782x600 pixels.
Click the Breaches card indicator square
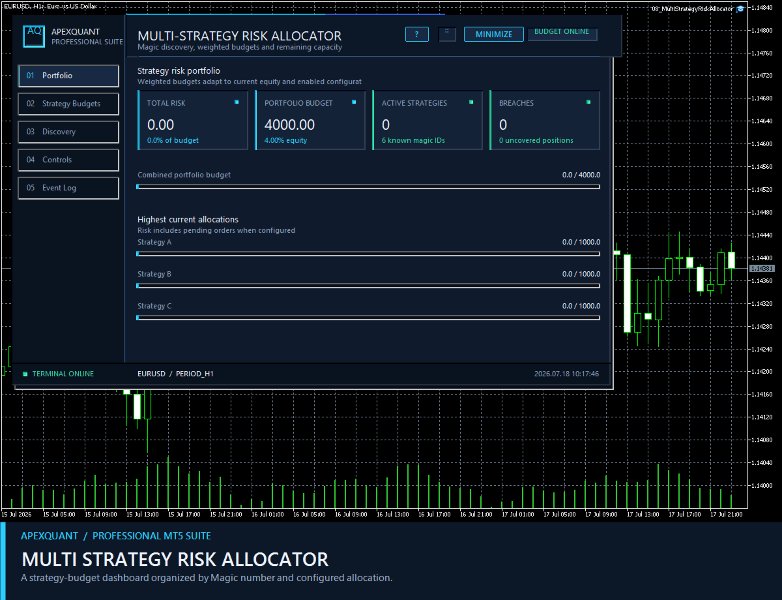[588, 102]
